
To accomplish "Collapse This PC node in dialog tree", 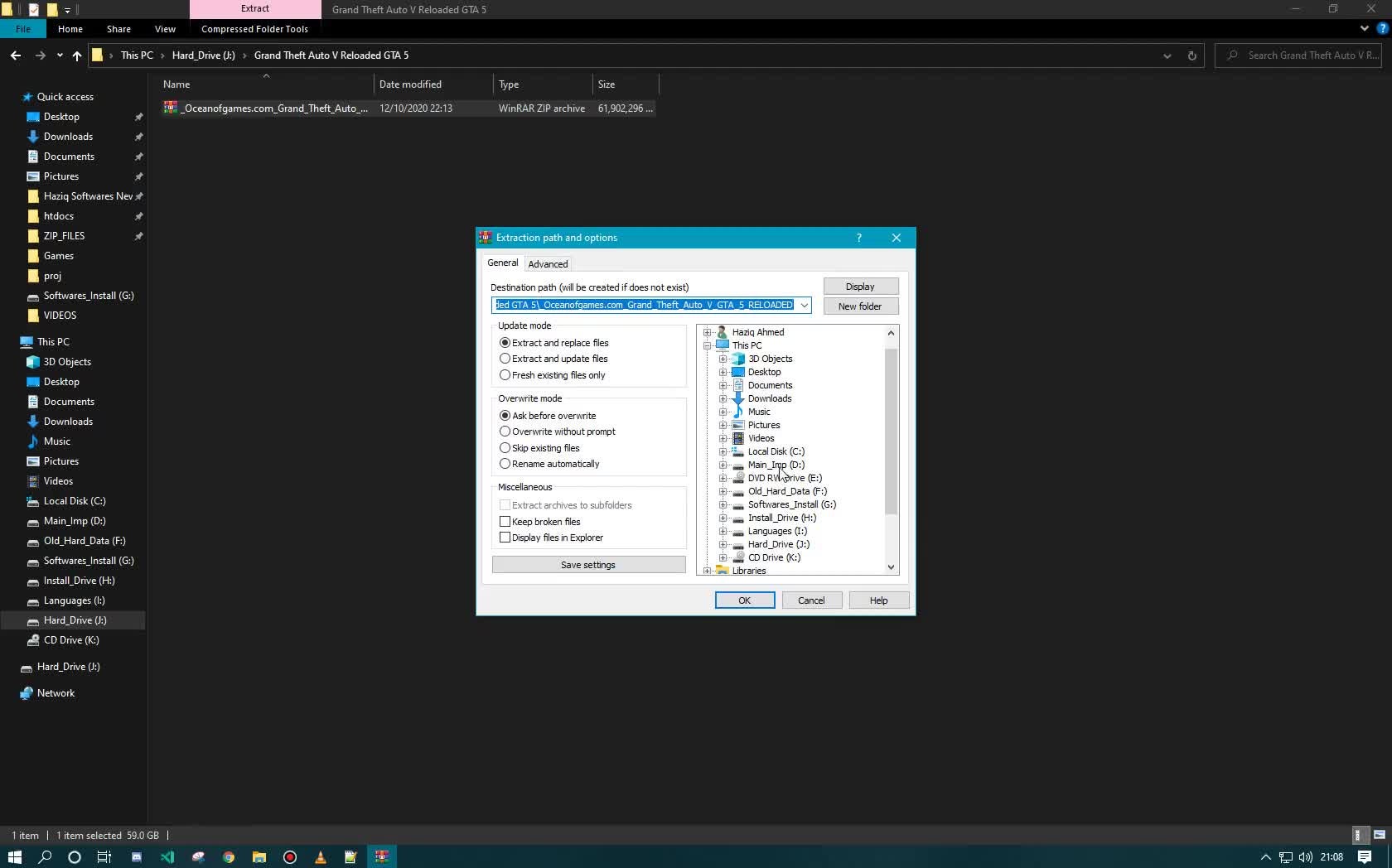I will (x=707, y=345).
